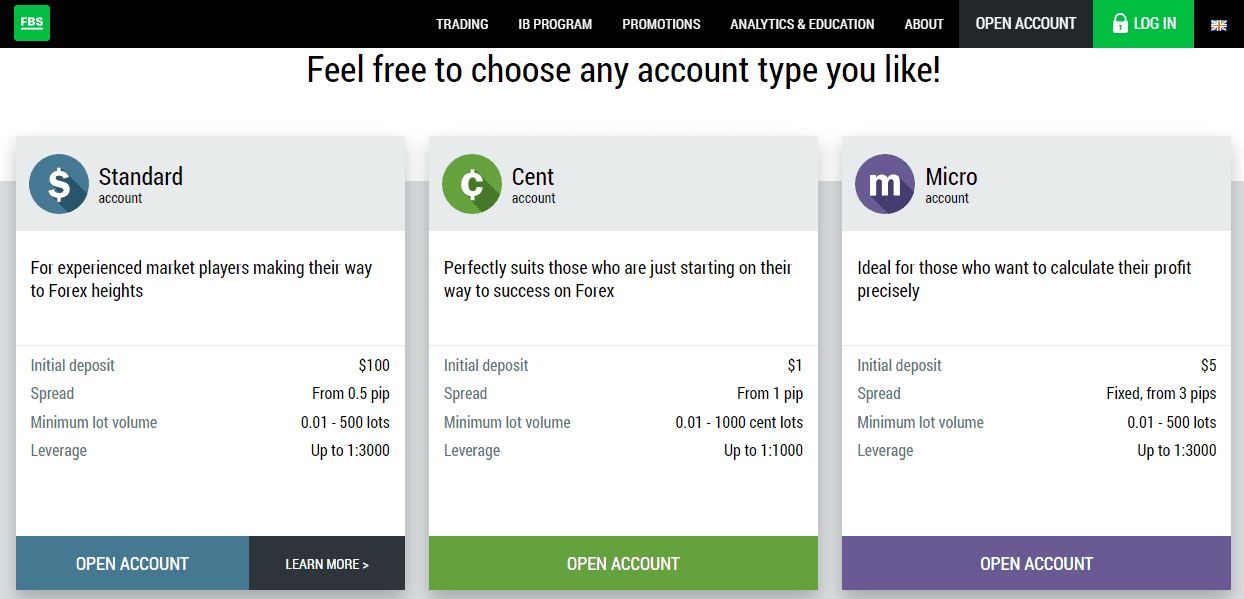Screen dimensions: 1244x599
Task: Open a Standard account via blue button
Action: (132, 564)
